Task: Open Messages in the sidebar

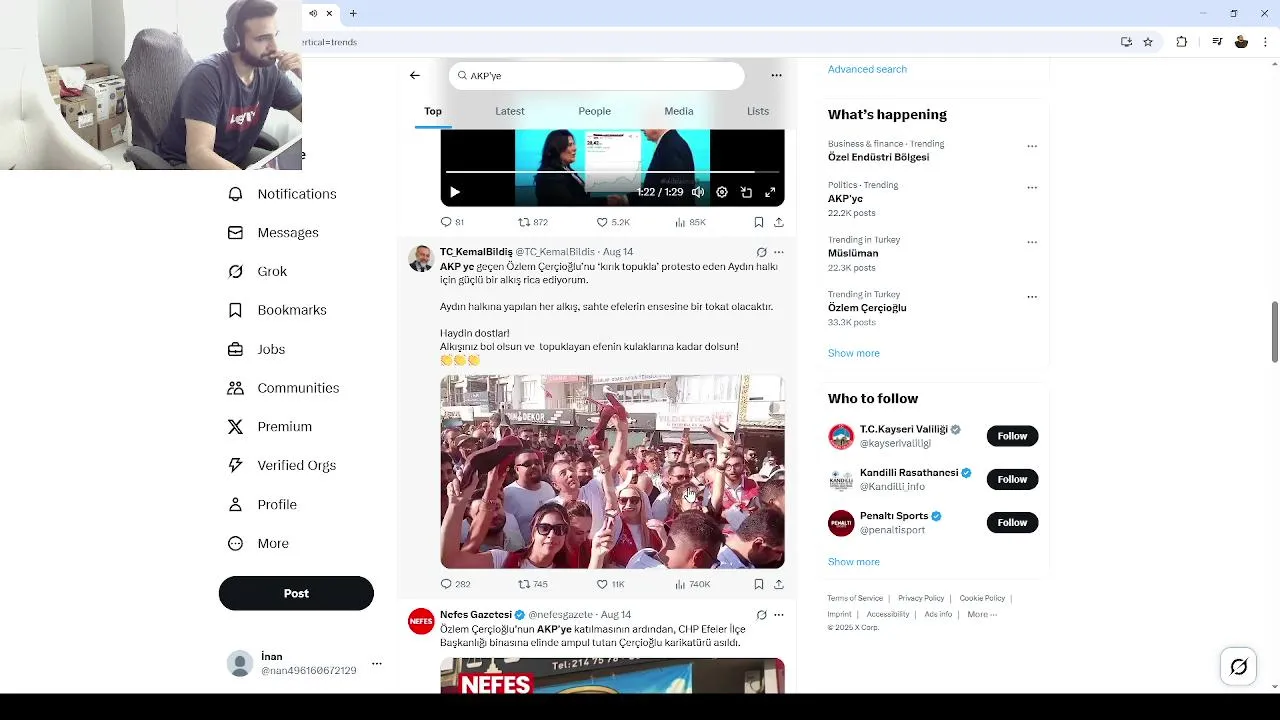Action: coord(274,232)
